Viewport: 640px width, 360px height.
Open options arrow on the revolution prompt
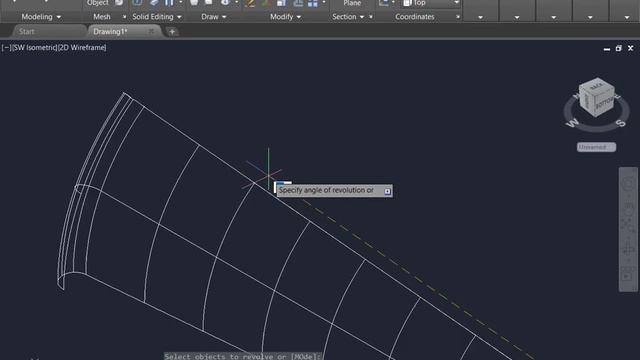[x=387, y=191]
